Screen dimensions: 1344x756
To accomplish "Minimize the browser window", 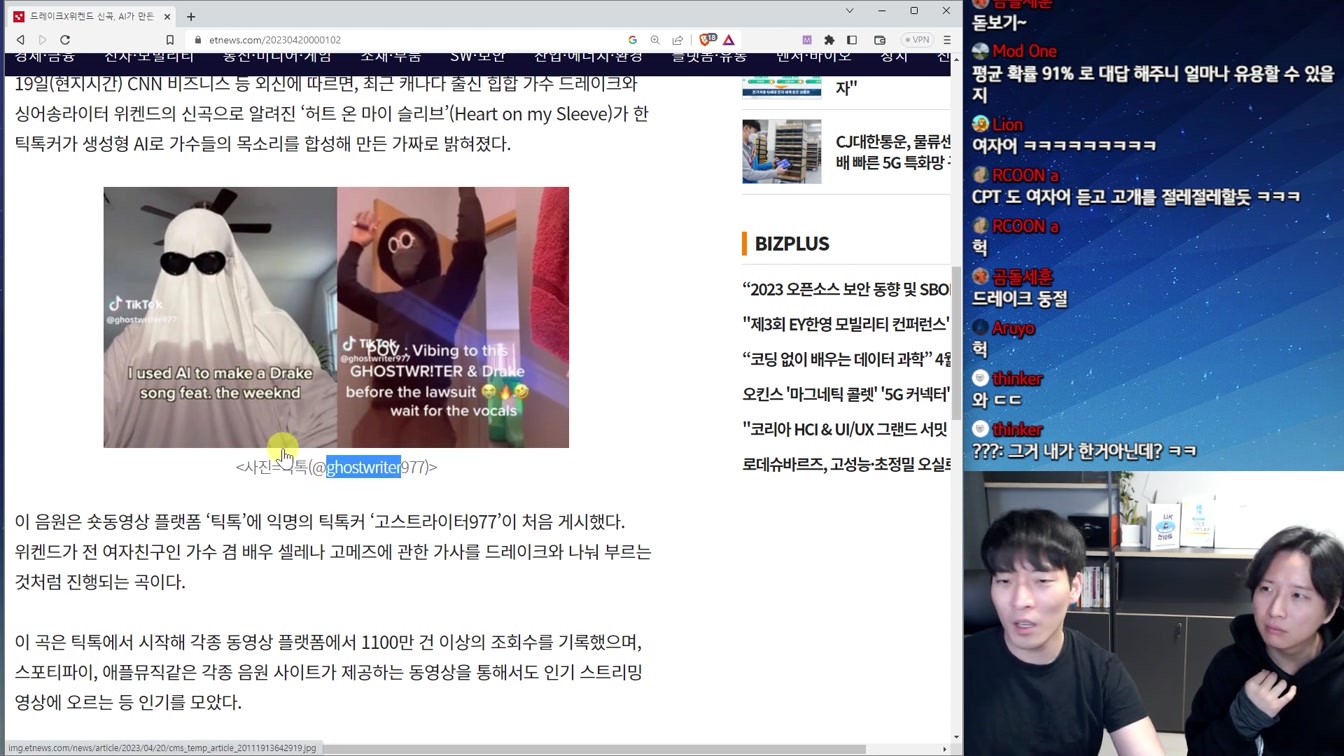I will (881, 11).
